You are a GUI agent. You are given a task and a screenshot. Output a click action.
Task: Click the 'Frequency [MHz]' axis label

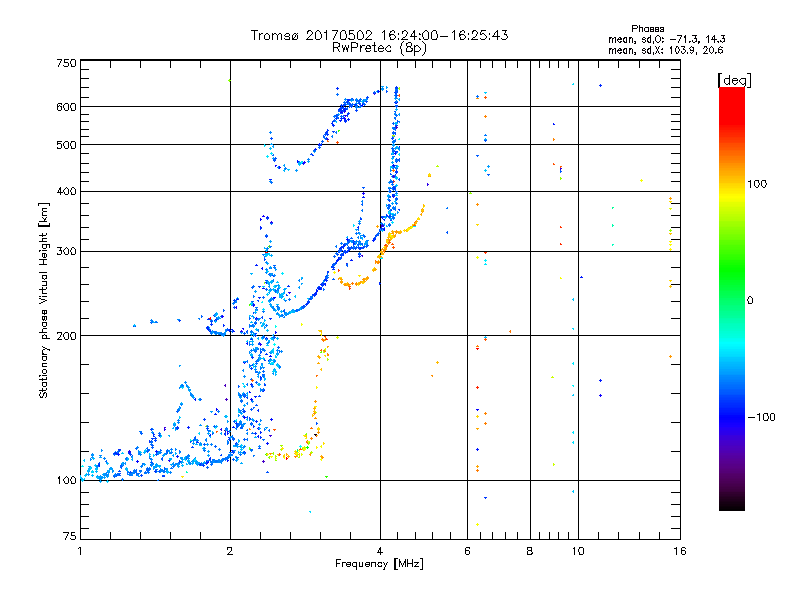[x=379, y=564]
